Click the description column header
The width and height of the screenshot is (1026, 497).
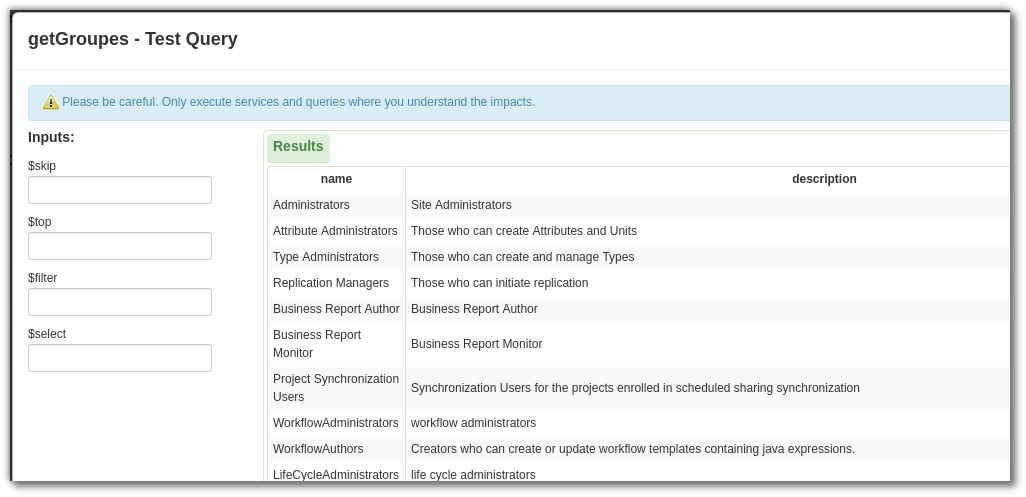[x=824, y=179]
